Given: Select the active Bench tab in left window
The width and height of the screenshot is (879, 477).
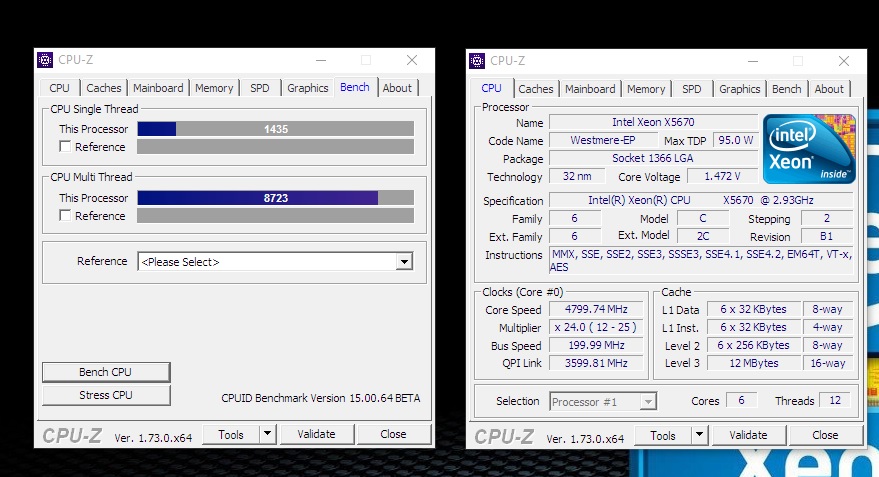Looking at the screenshot, I should pyautogui.click(x=355, y=87).
